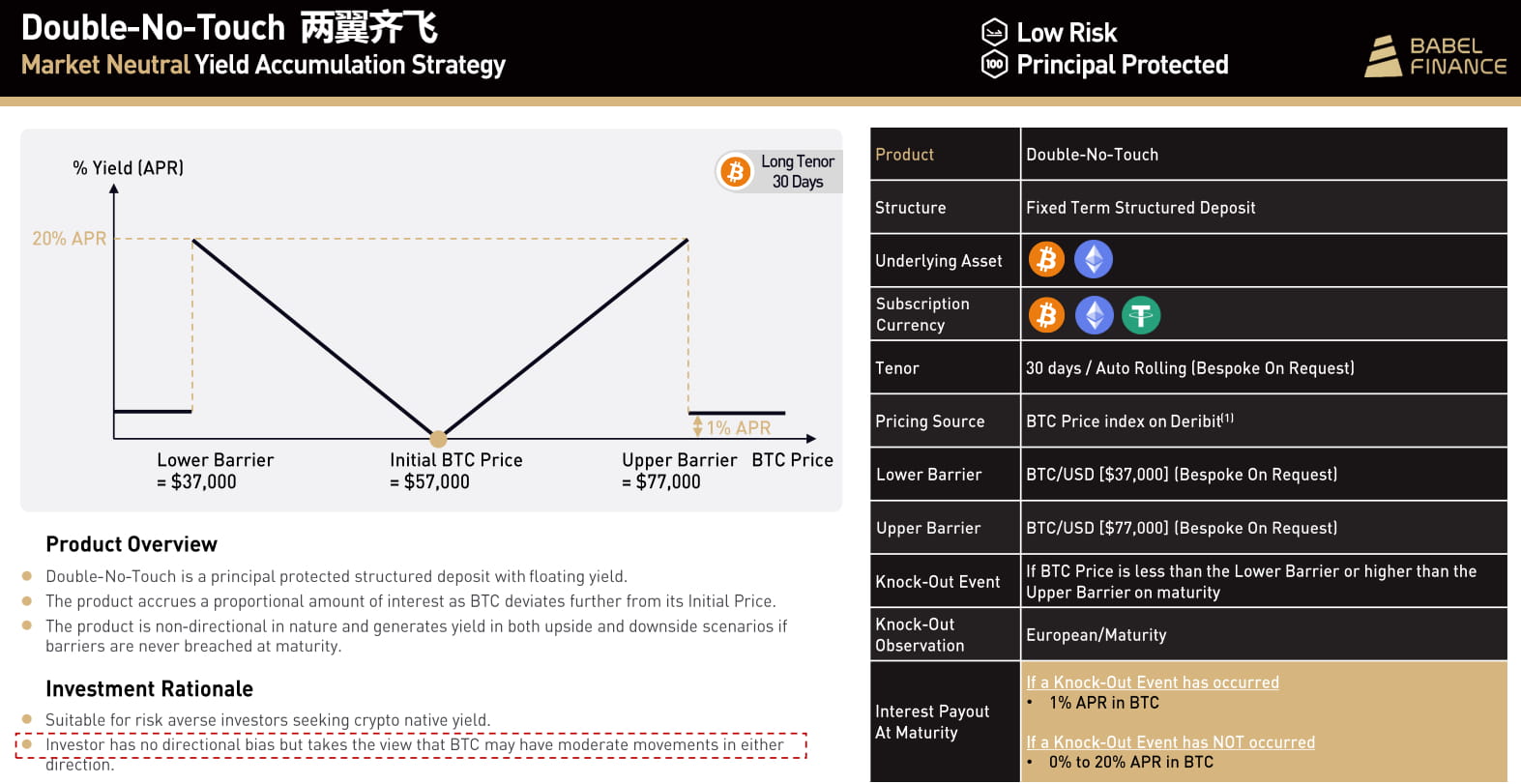Image resolution: width=1521 pixels, height=784 pixels.
Task: Open the 'Knock-Out Event has NOT occurred' link
Action: point(1170,742)
